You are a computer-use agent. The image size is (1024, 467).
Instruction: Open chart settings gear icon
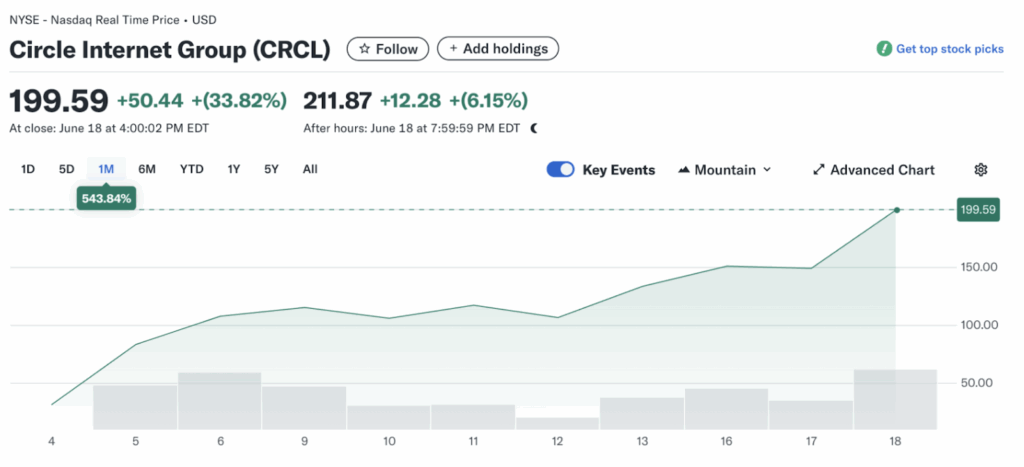[980, 170]
